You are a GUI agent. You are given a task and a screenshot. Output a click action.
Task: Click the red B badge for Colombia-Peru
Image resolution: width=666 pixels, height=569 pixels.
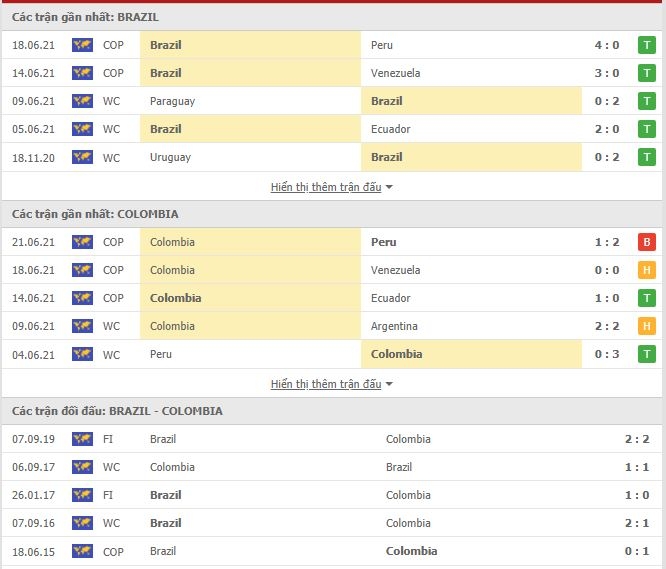point(647,242)
